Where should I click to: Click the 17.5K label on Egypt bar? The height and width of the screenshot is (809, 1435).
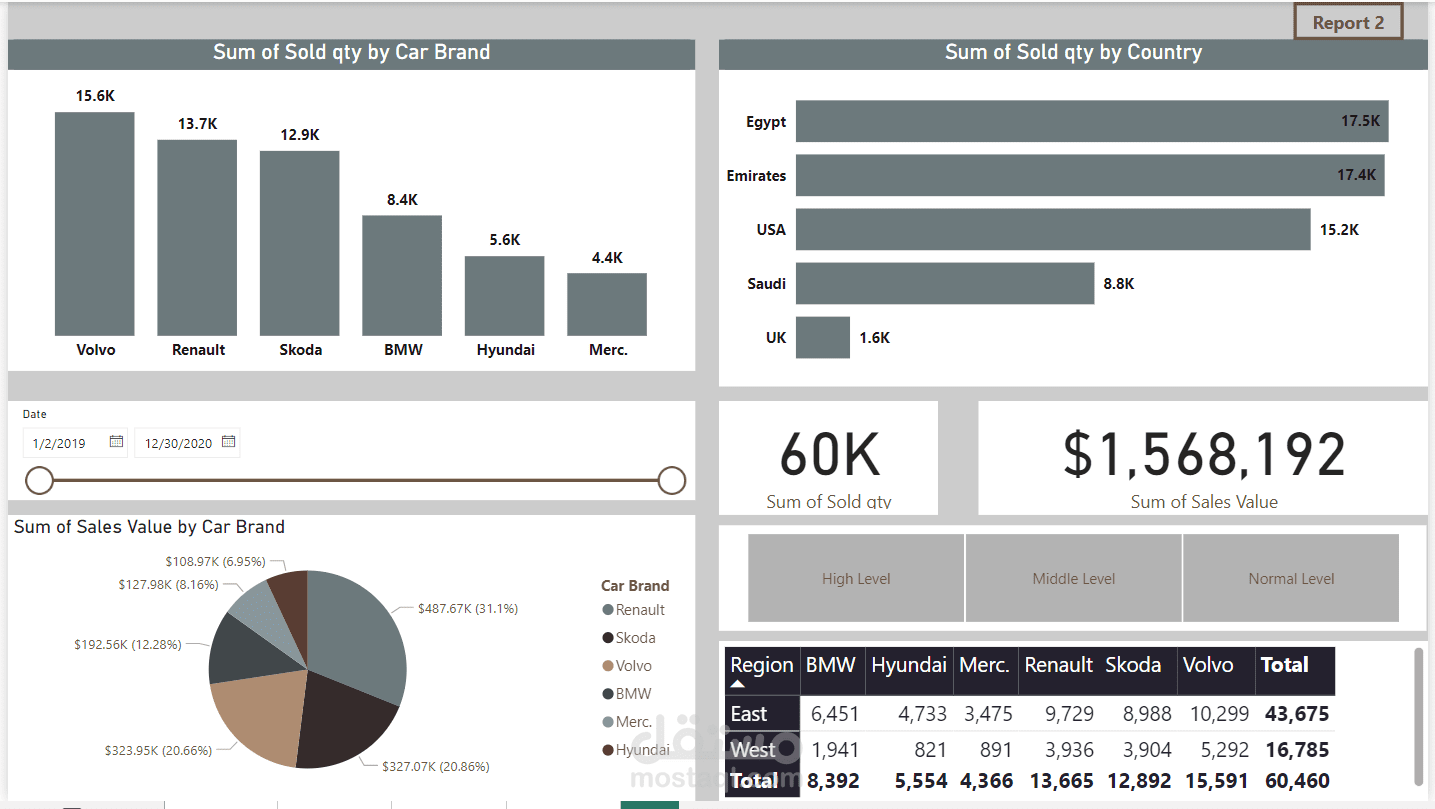tap(1360, 121)
